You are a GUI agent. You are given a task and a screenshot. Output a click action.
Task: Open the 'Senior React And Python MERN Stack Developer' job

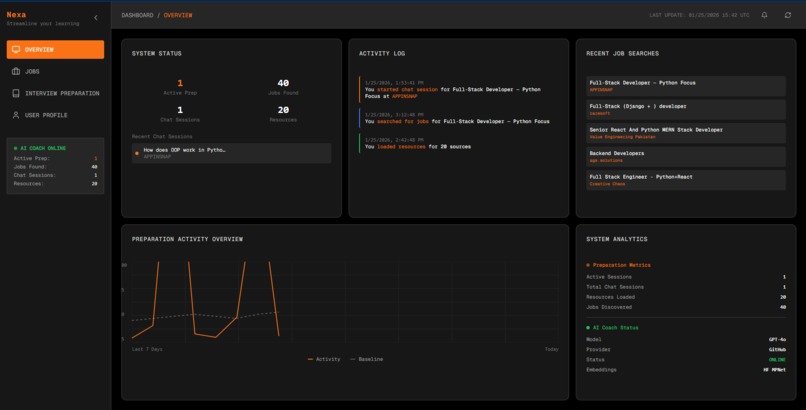point(686,133)
